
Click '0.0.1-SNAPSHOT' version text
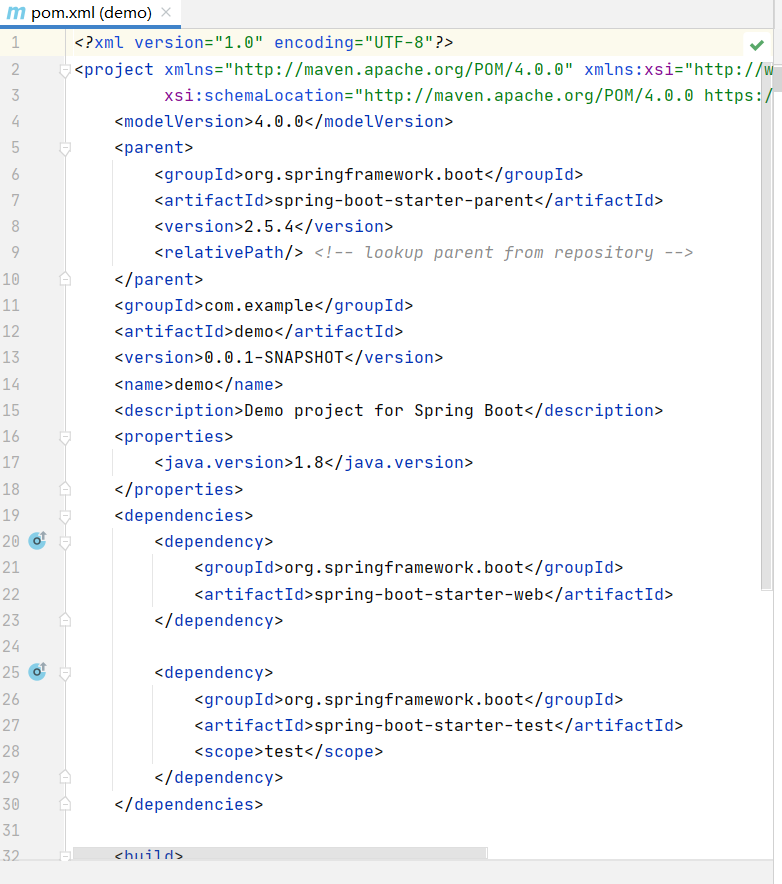click(273, 357)
